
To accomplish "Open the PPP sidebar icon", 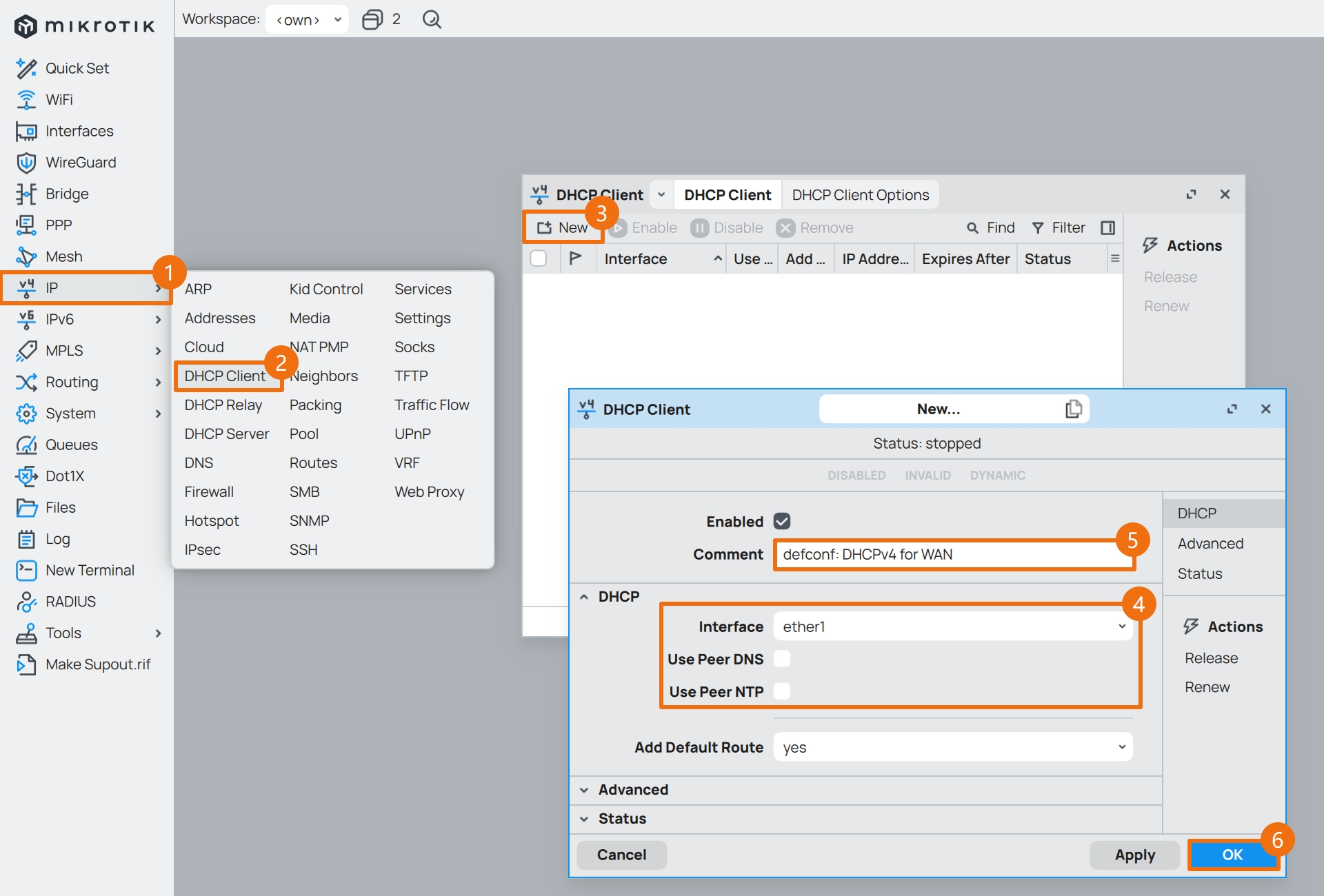I will pos(26,225).
